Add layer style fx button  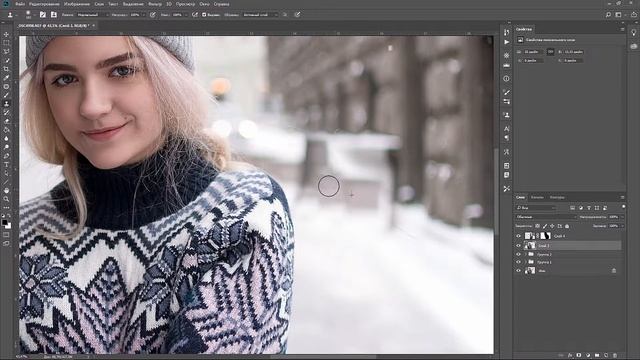570,356
